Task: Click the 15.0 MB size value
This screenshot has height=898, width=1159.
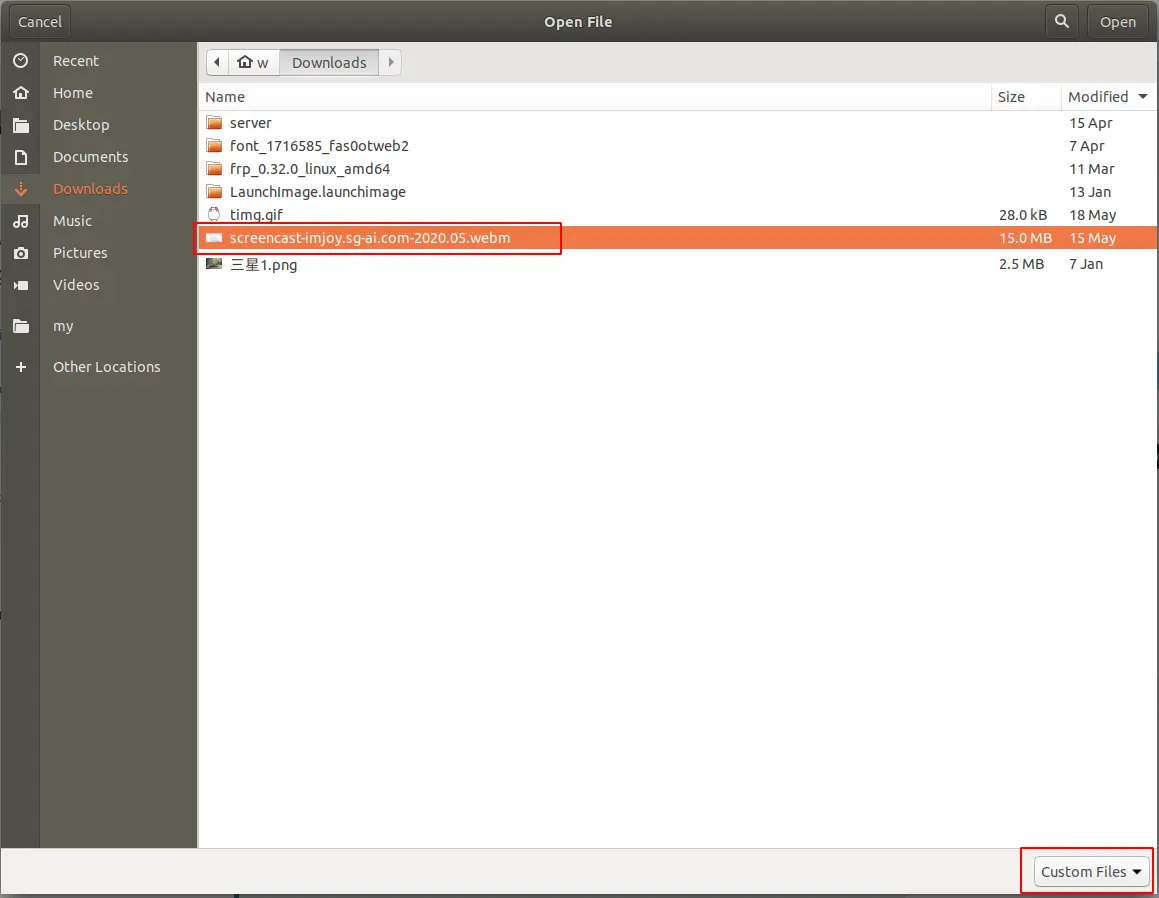Action: [x=1025, y=238]
